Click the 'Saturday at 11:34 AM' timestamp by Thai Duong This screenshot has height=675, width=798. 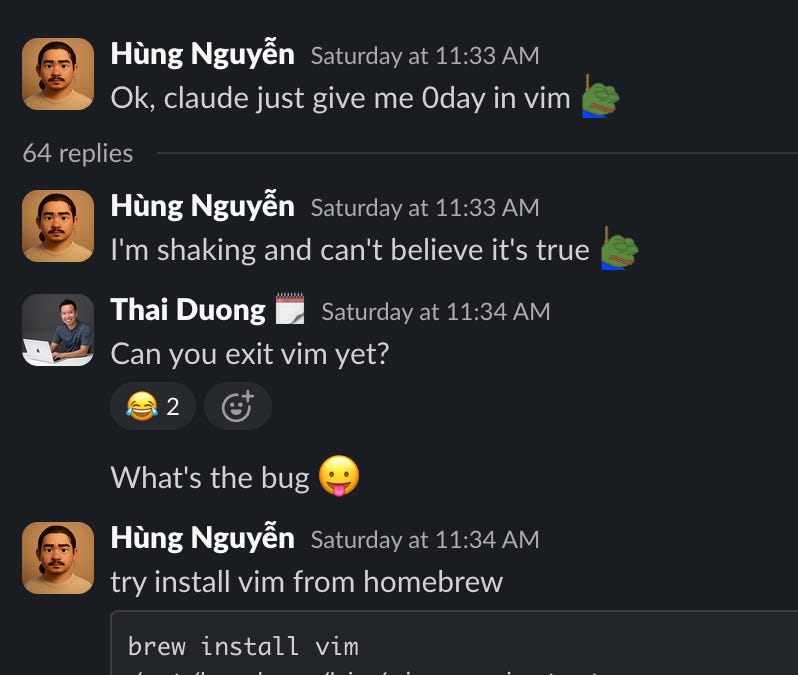(436, 312)
